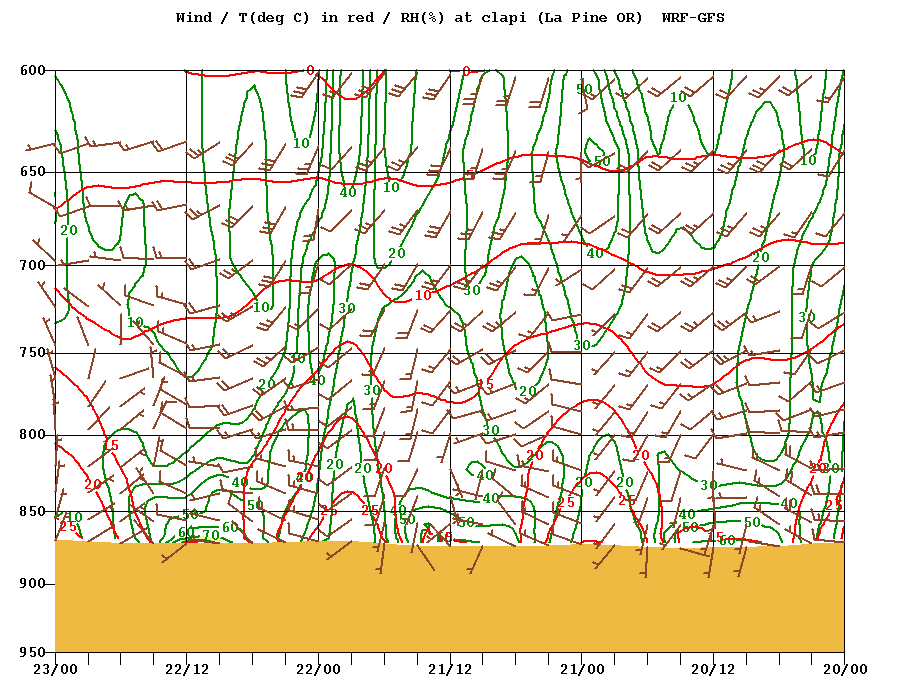Click the 21/00 time axis label
The height and width of the screenshot is (700, 900).
click(x=581, y=669)
